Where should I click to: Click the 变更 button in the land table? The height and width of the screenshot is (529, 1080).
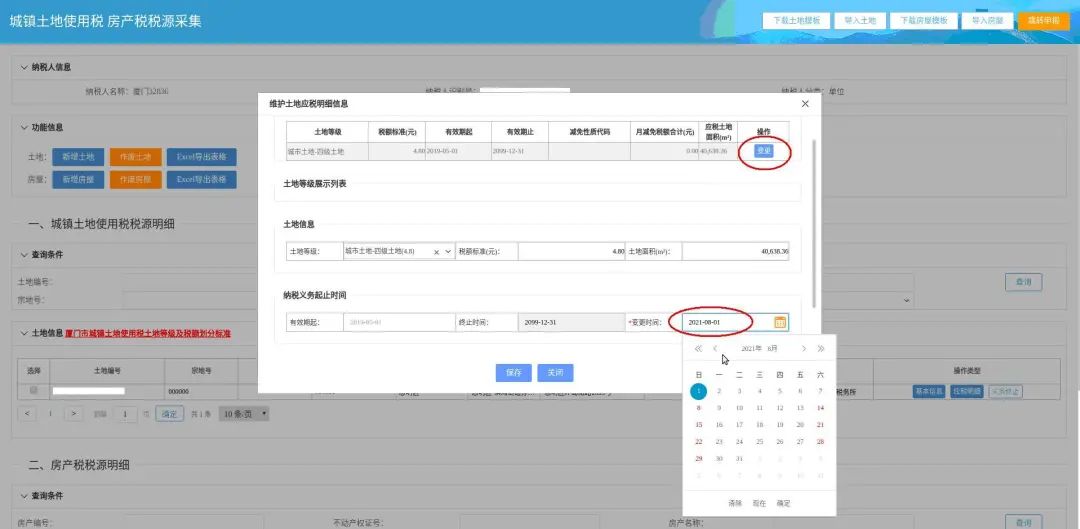pos(763,151)
